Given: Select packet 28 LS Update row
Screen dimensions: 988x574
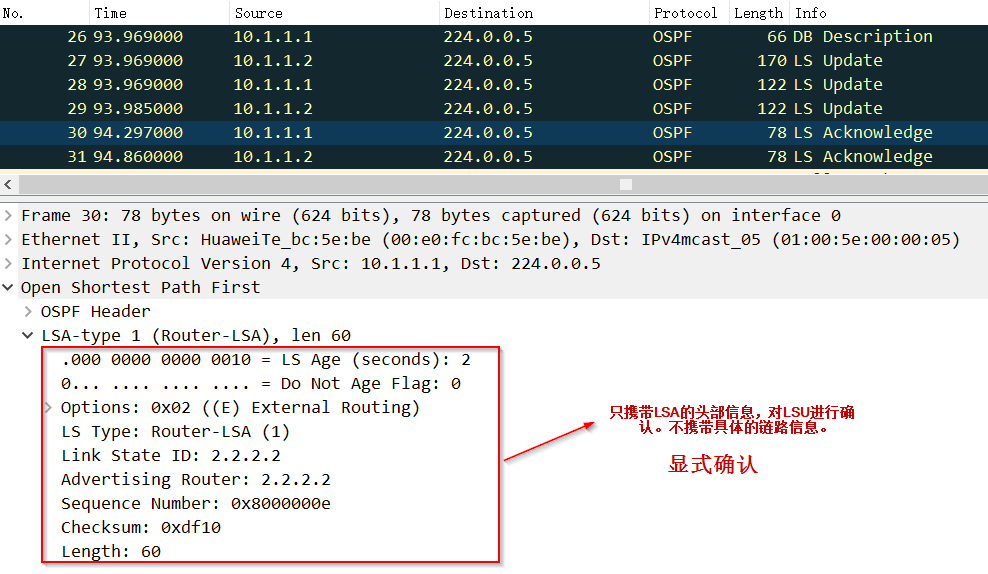Looking at the screenshot, I should (494, 84).
